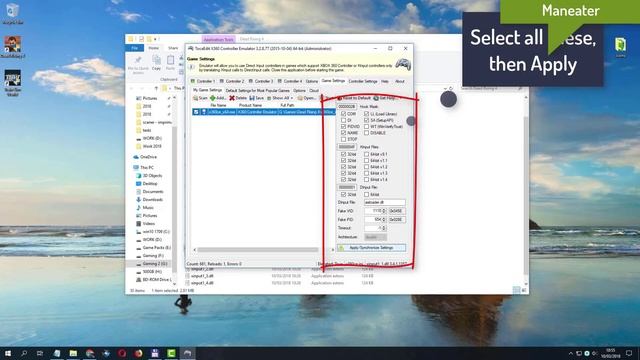640x360 pixels.
Task: Toggle the NAME checkbox
Action: (x=343, y=133)
